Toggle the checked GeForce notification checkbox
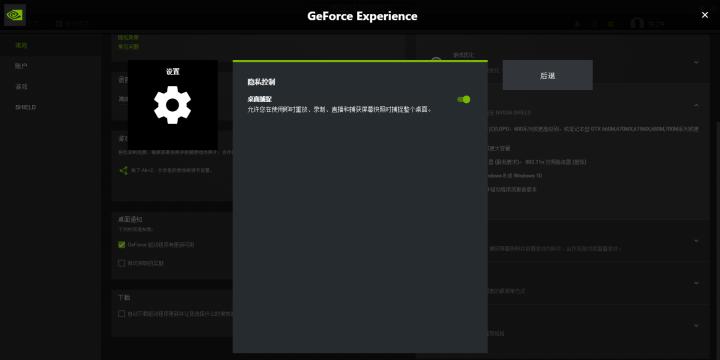720x360 pixels. 122,245
